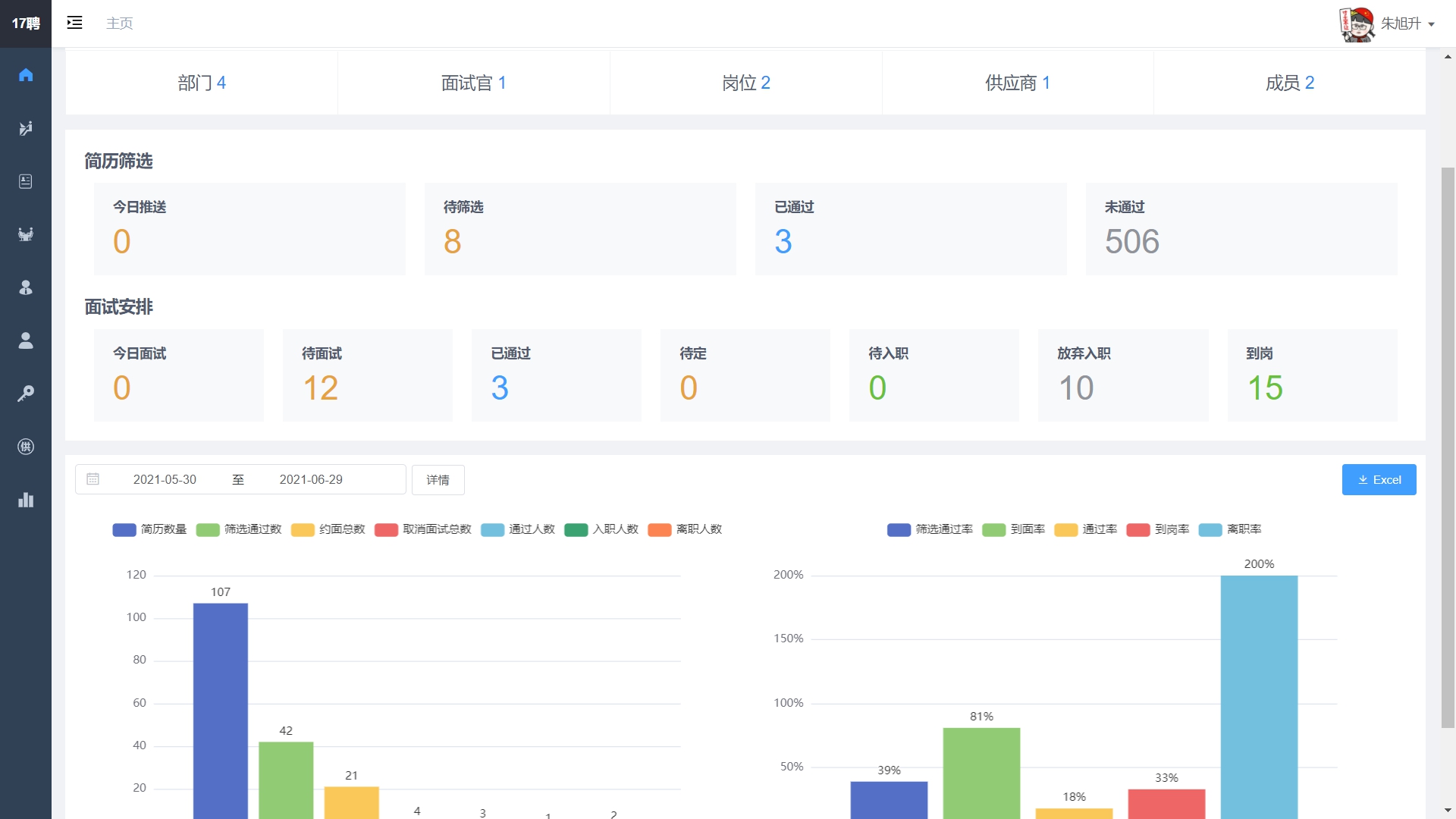
Task: Collapse the sidebar with menu fold icon
Action: click(74, 23)
